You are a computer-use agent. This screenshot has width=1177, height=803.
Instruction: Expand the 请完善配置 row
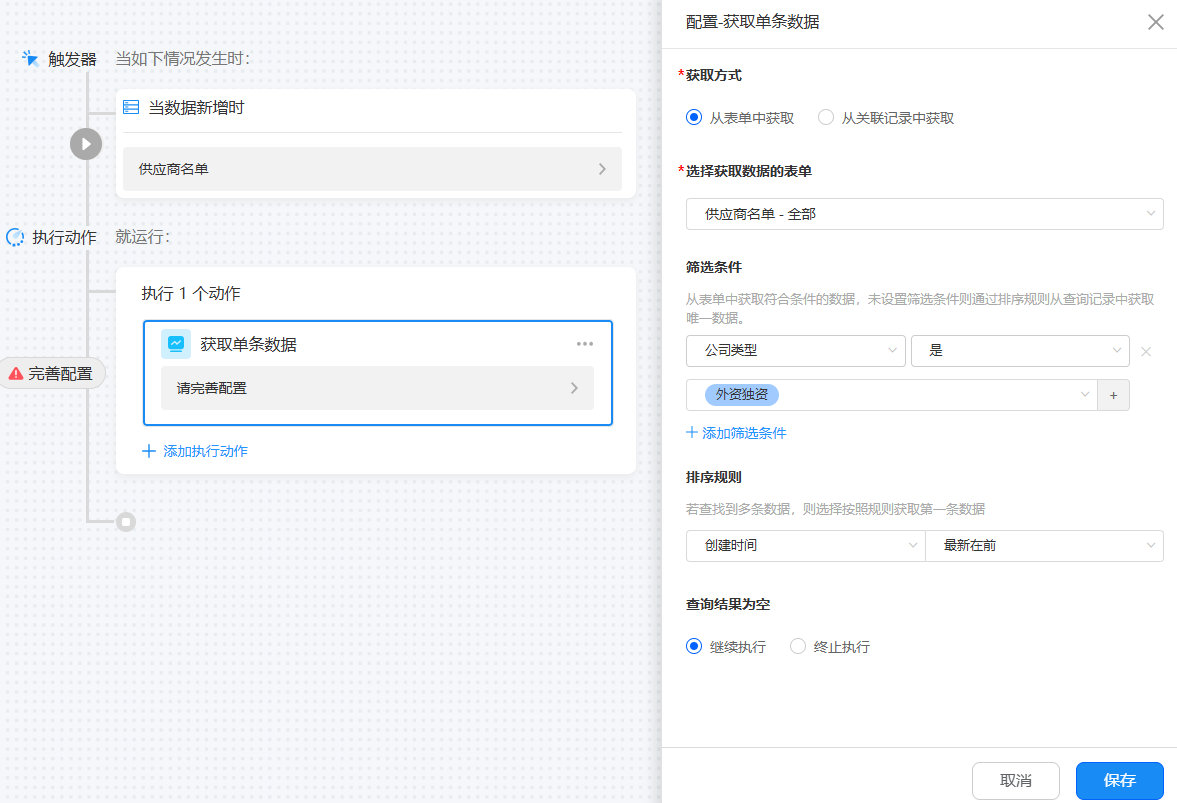click(378, 388)
